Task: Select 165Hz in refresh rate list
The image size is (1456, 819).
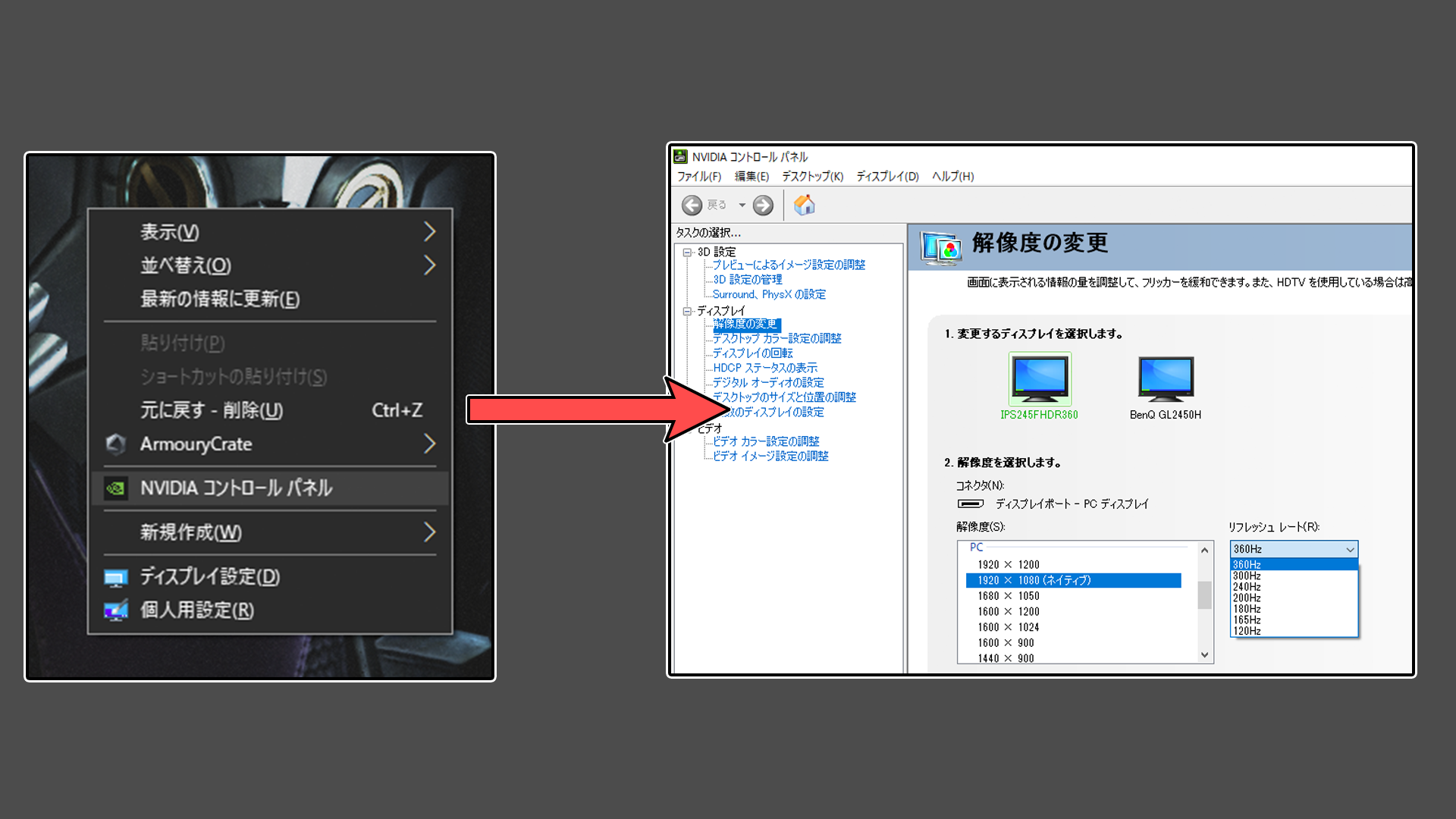Action: coord(1294,620)
